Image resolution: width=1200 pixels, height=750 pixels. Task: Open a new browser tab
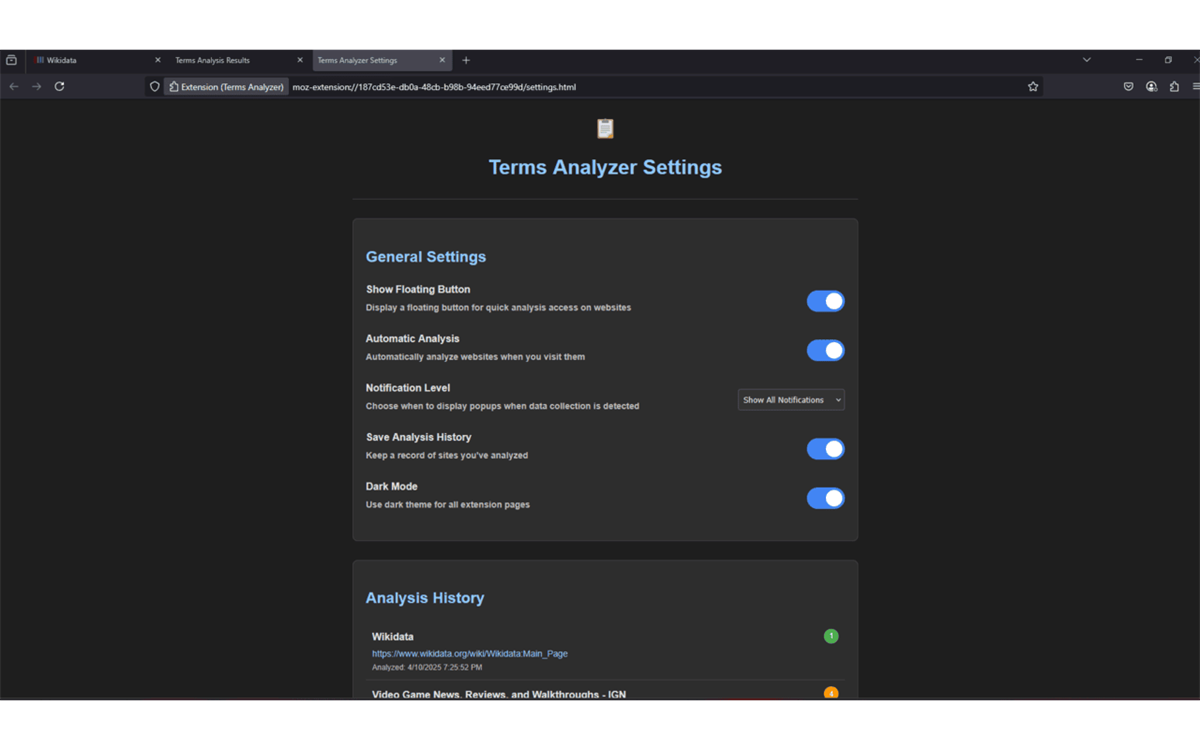tap(466, 60)
